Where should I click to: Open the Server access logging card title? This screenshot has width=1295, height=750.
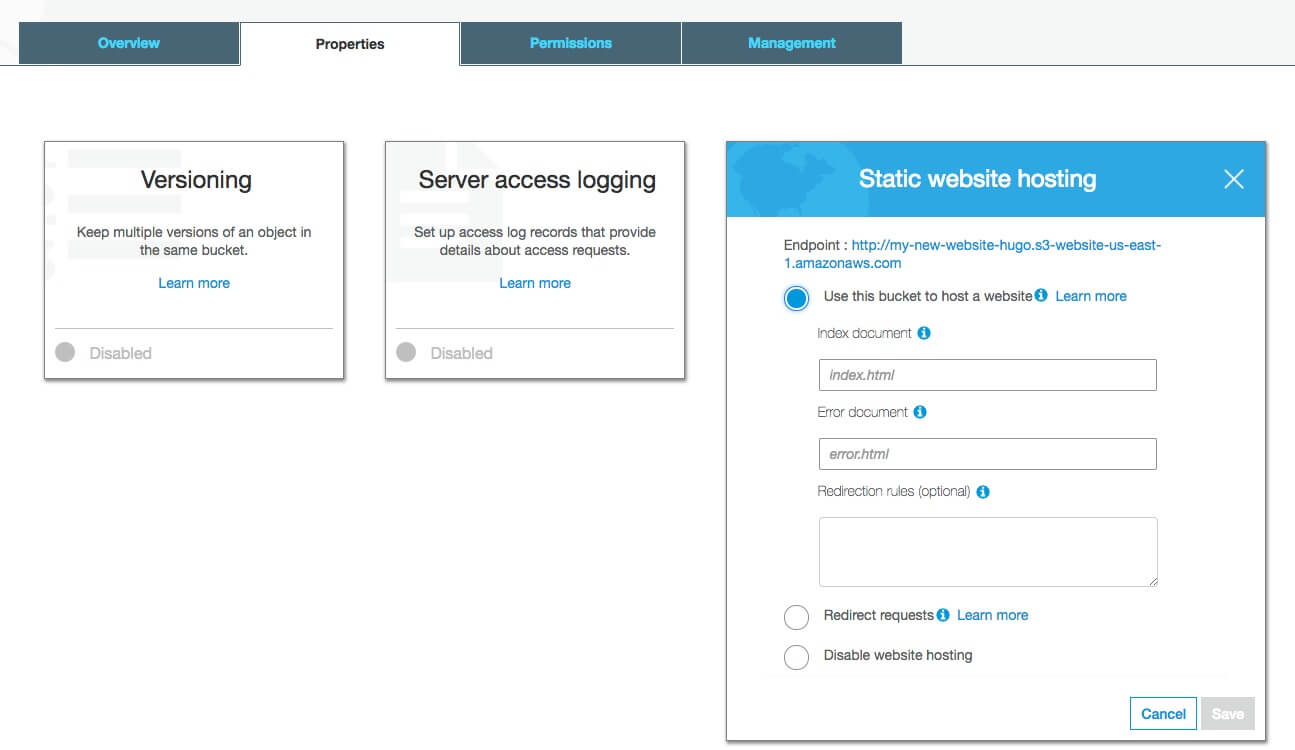(x=537, y=180)
